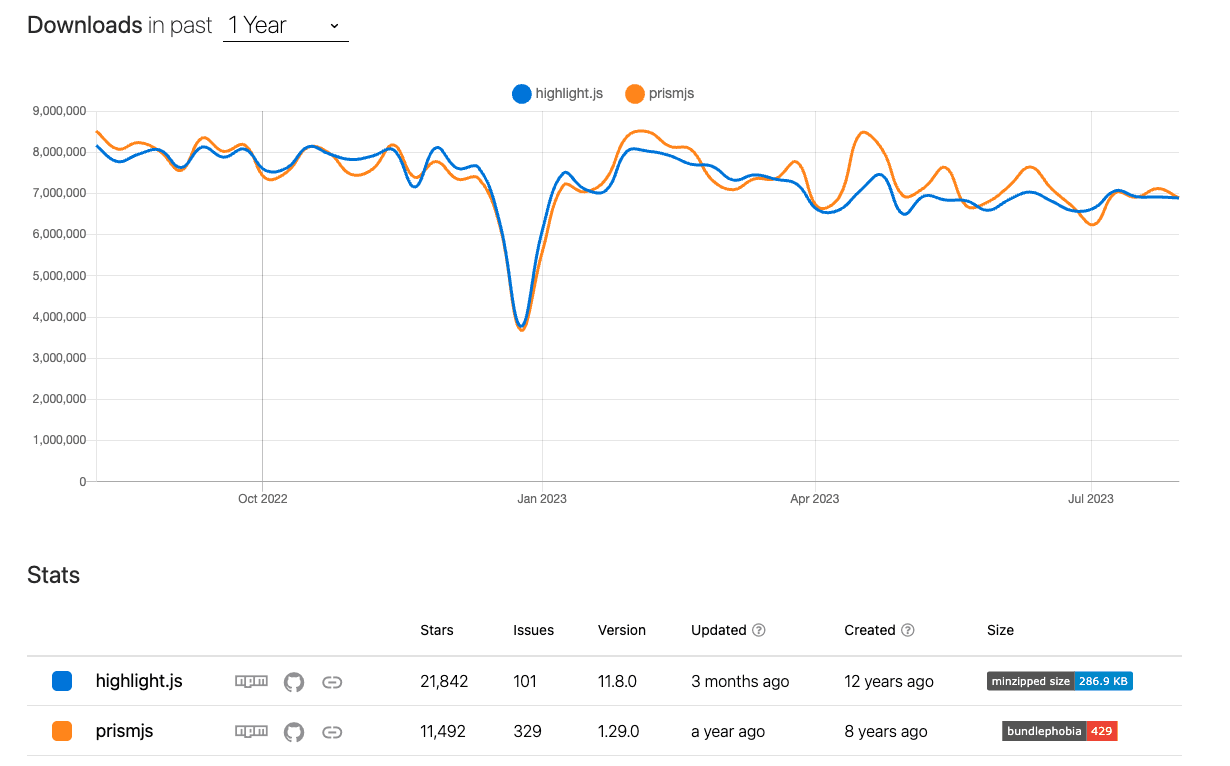The image size is (1230, 766).
Task: Click the bundlephobia 429 badge
Action: coord(1060,731)
